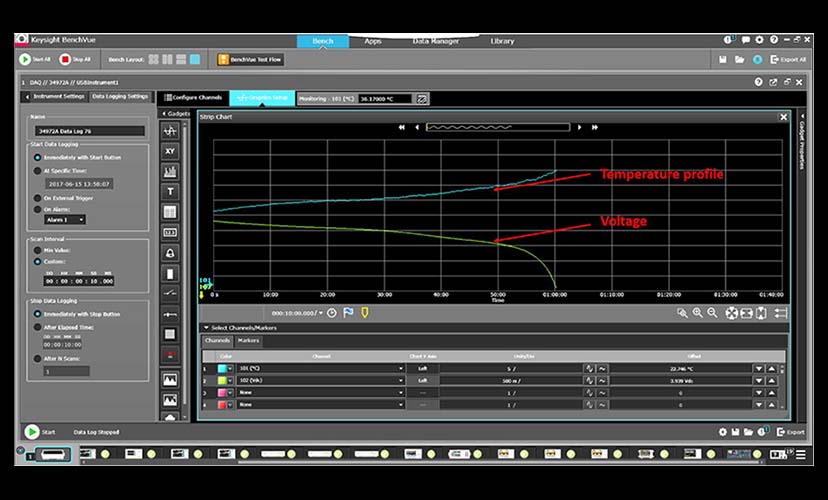Click the vertical autoscale icon
Screen dimensions: 828x500
pos(761,313)
